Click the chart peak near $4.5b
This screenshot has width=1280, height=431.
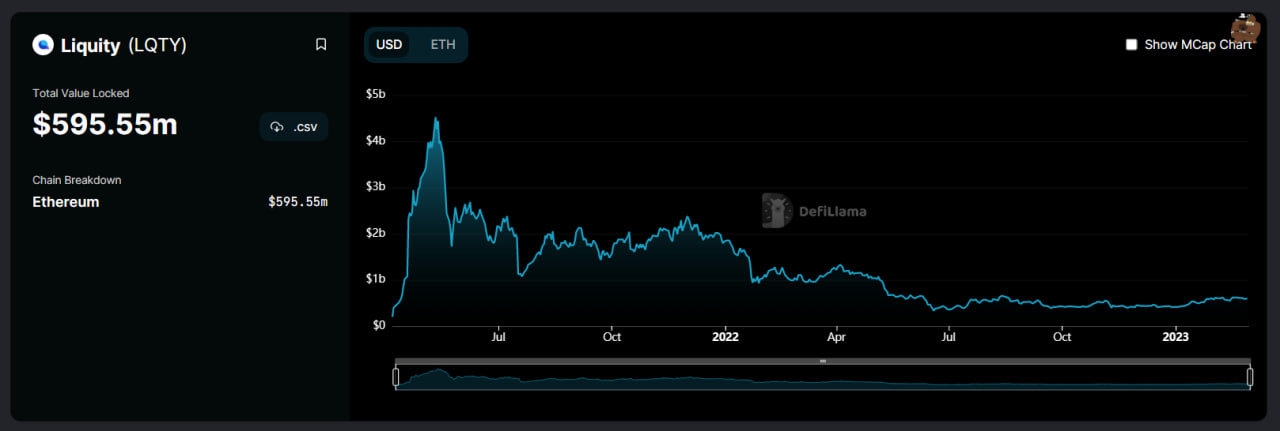pyautogui.click(x=435, y=119)
